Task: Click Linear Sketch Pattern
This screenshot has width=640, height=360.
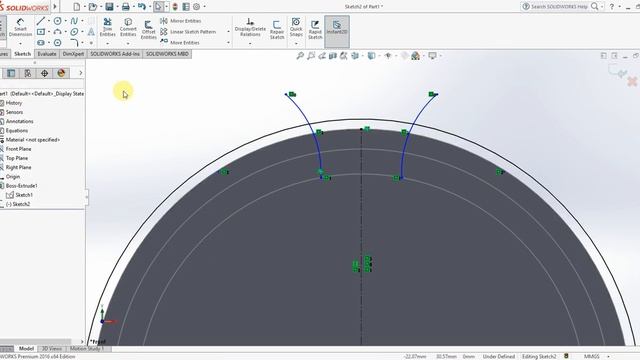Action: pyautogui.click(x=188, y=31)
